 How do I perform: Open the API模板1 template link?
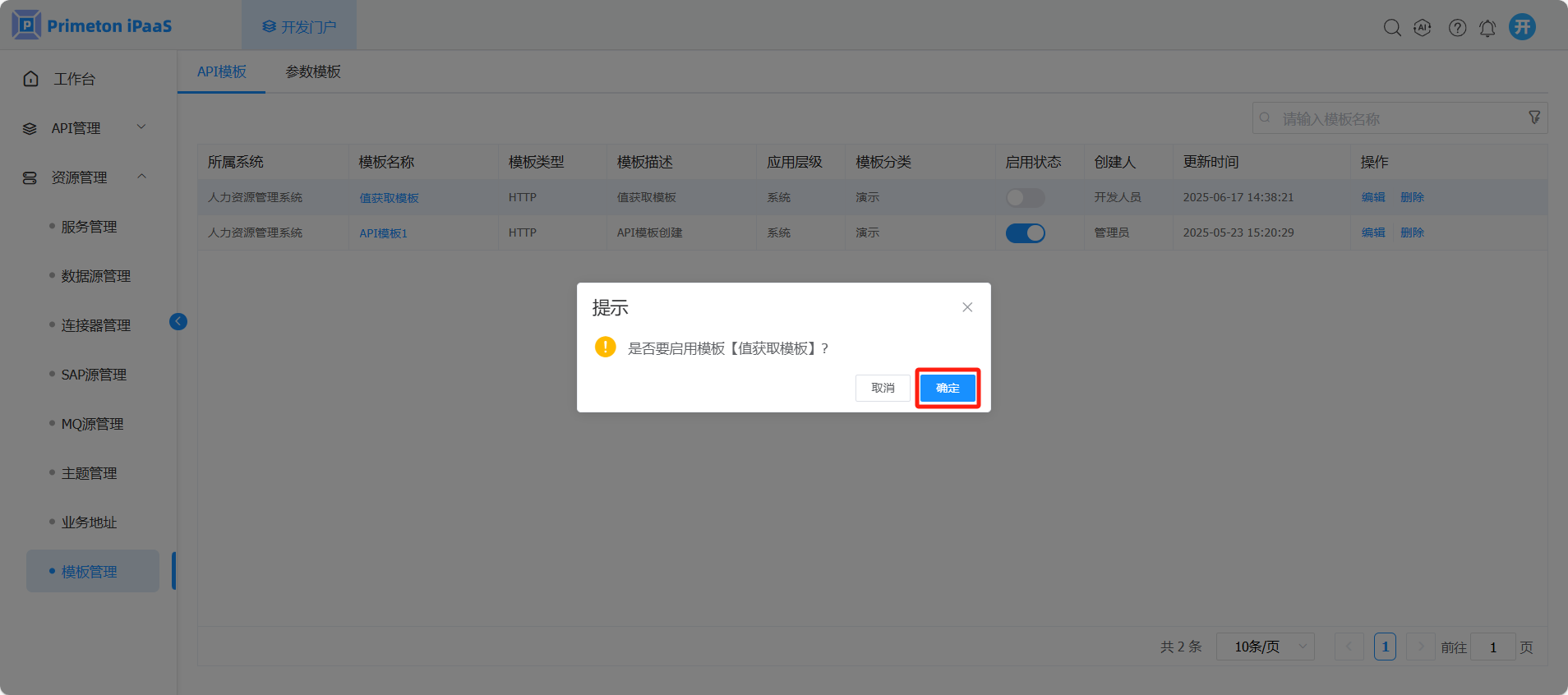point(383,233)
